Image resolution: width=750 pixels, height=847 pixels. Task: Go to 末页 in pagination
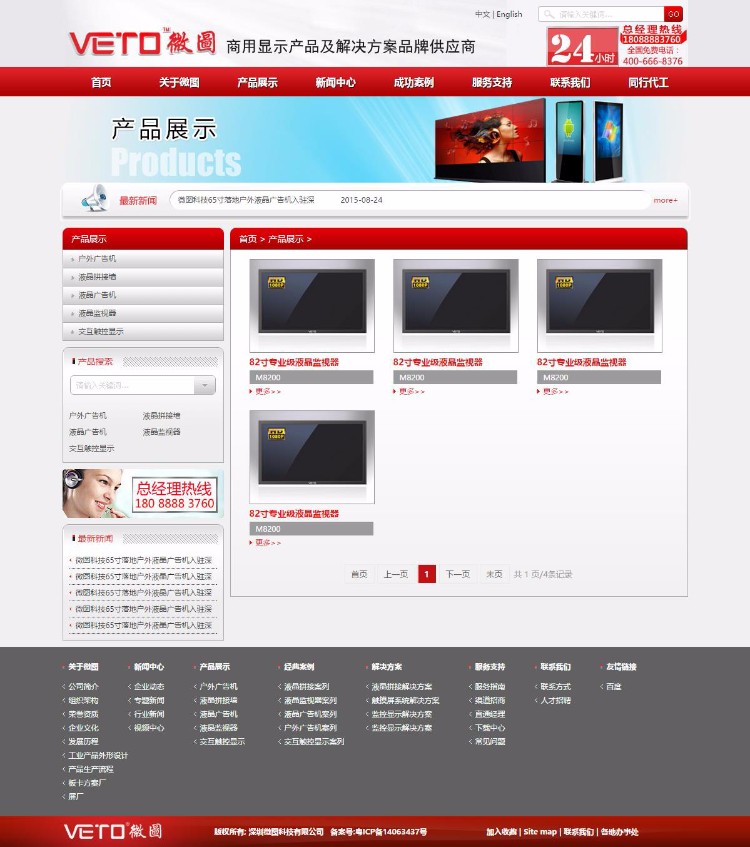[x=494, y=574]
